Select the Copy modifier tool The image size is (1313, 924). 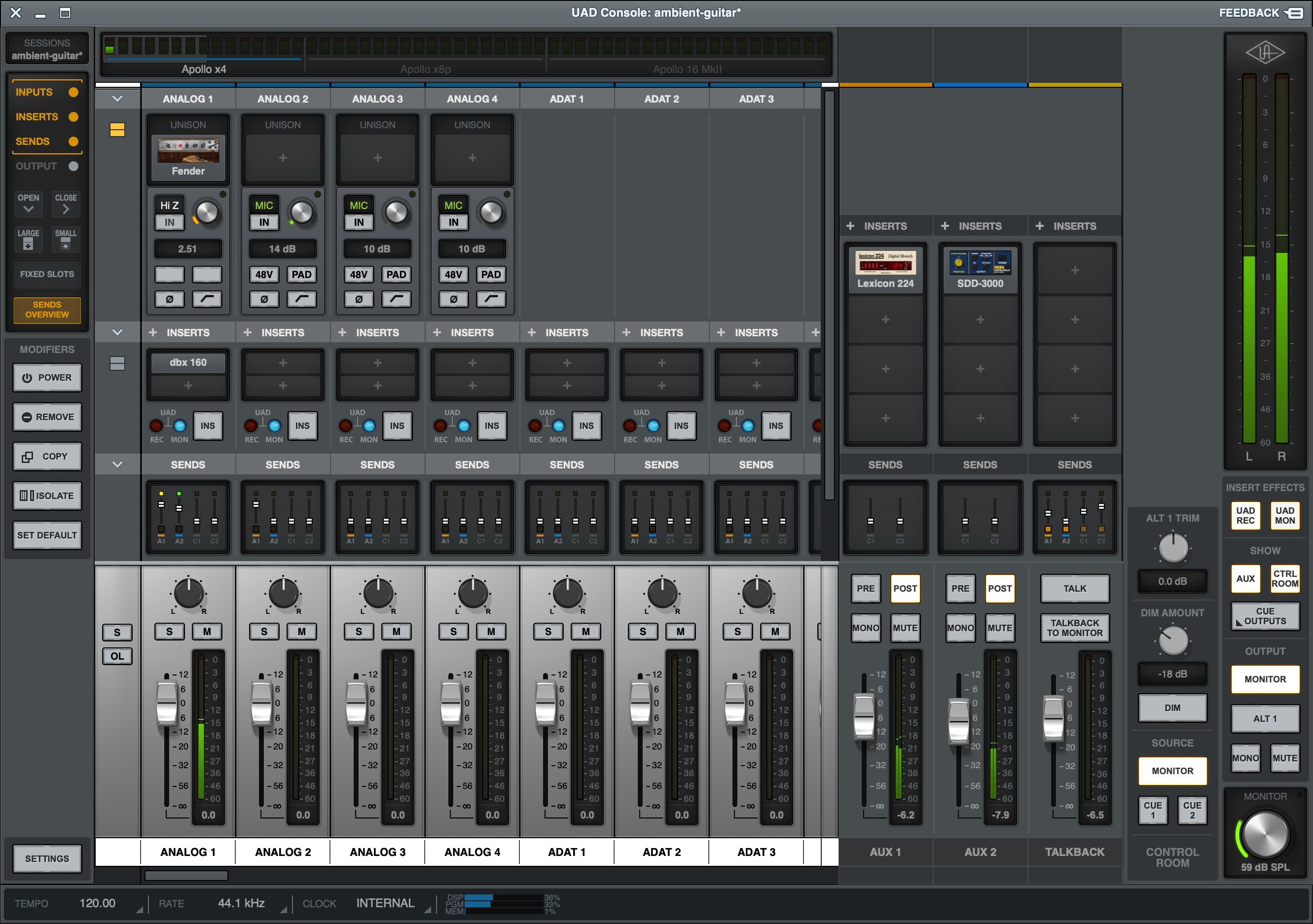pyautogui.click(x=47, y=456)
